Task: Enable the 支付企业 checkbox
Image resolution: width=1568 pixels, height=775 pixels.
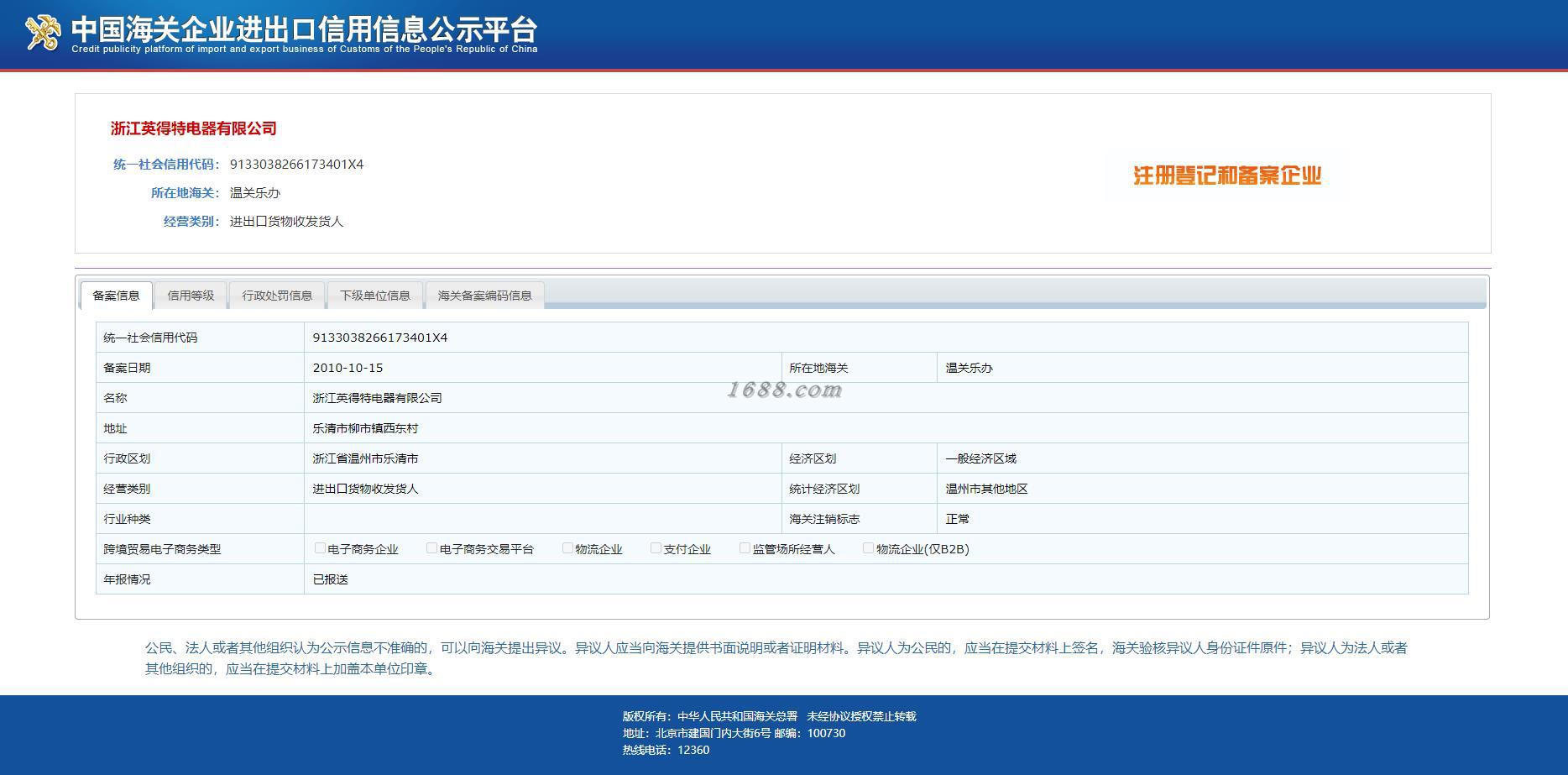Action: [656, 548]
